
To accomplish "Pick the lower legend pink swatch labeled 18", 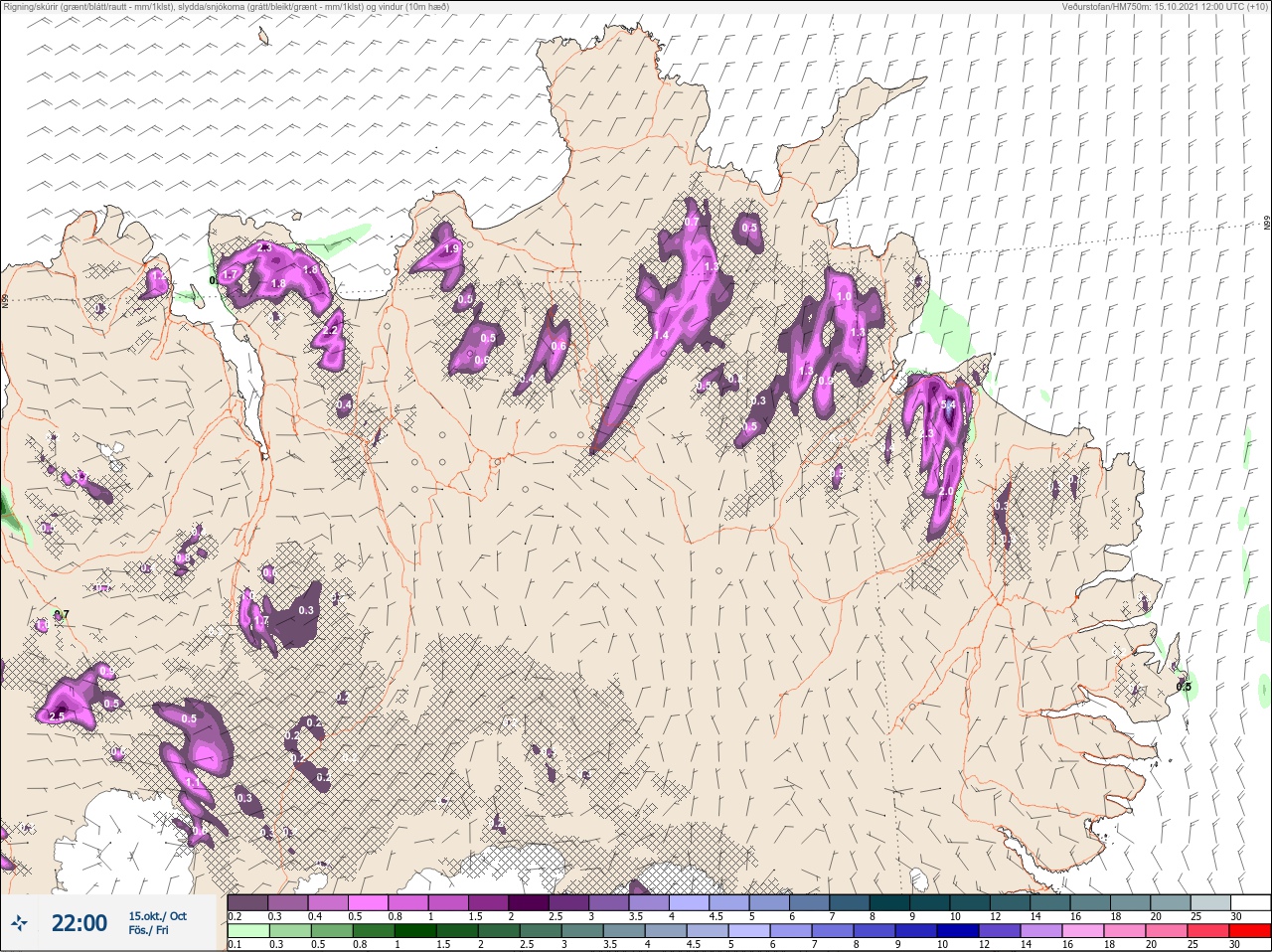I will [x=1125, y=931].
